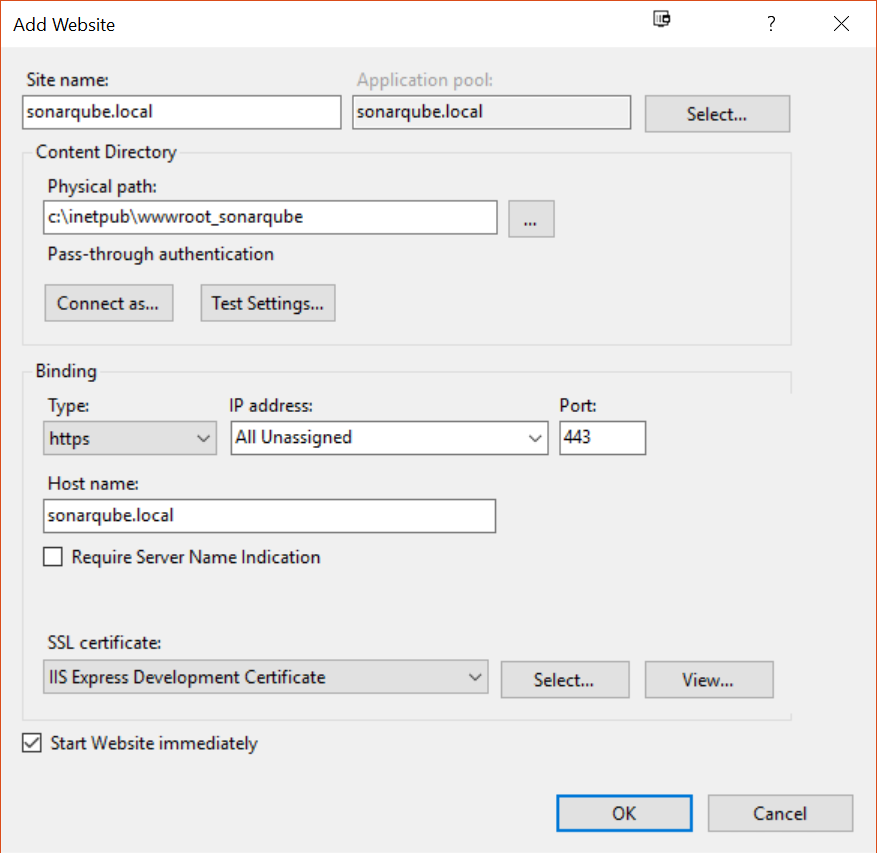Expand the IP address combo box
This screenshot has height=853, width=877.
point(389,437)
